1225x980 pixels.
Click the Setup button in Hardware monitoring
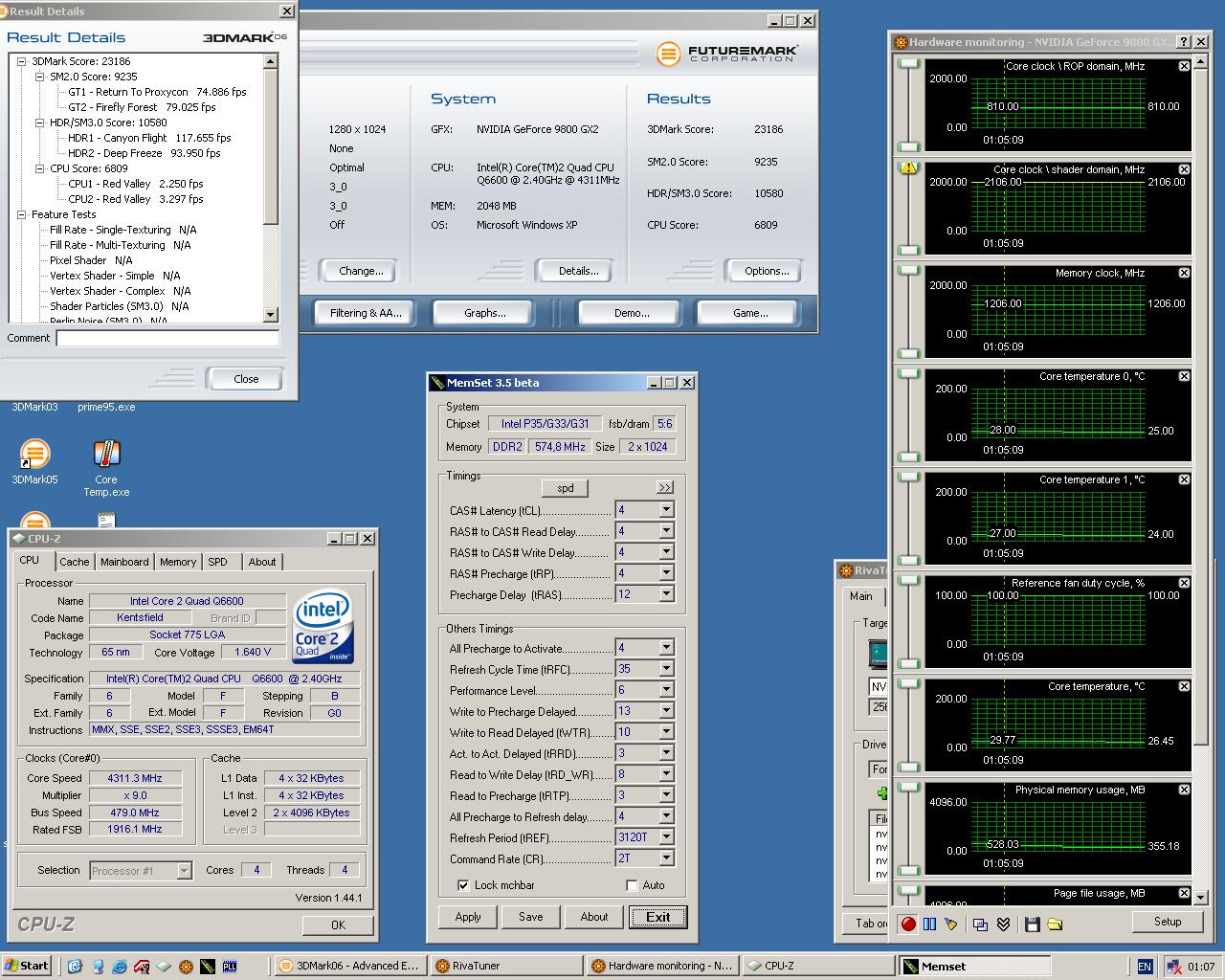tap(1167, 922)
